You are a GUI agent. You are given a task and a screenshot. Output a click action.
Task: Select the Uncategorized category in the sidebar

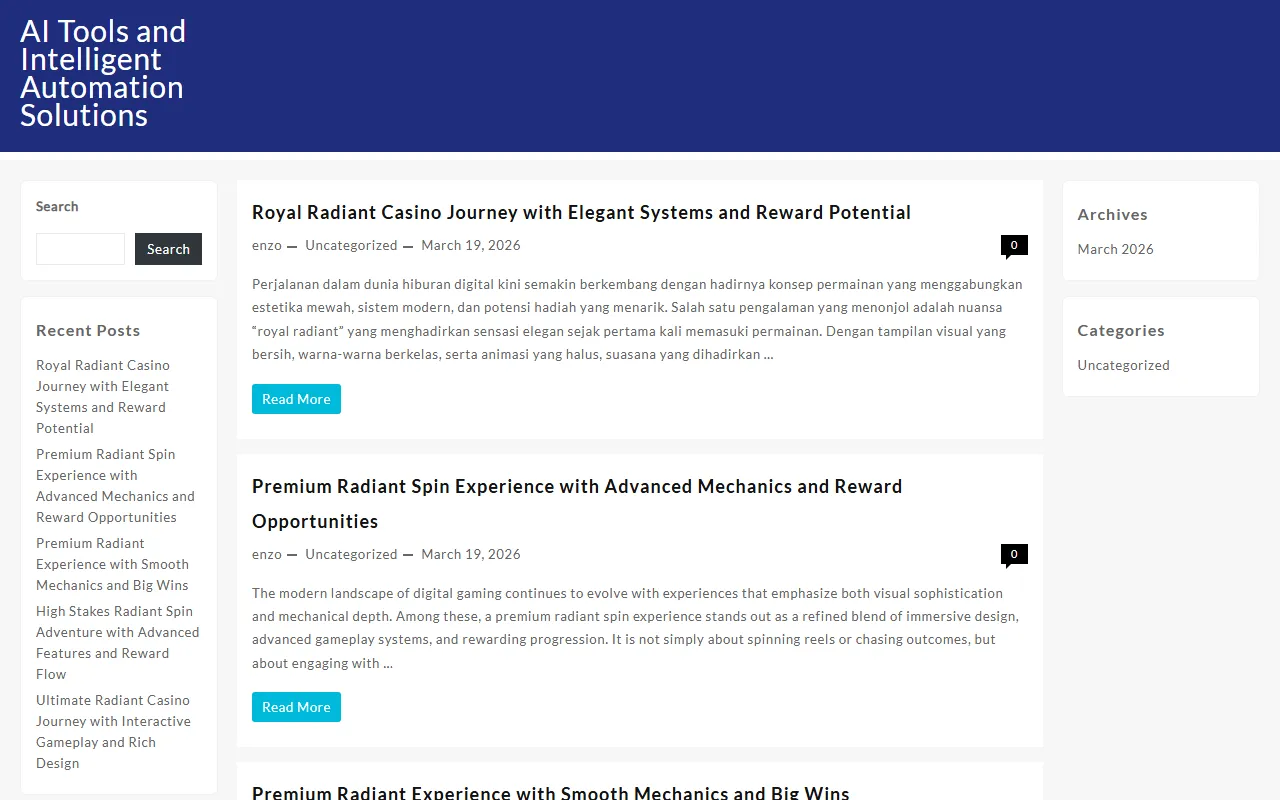pos(1123,365)
